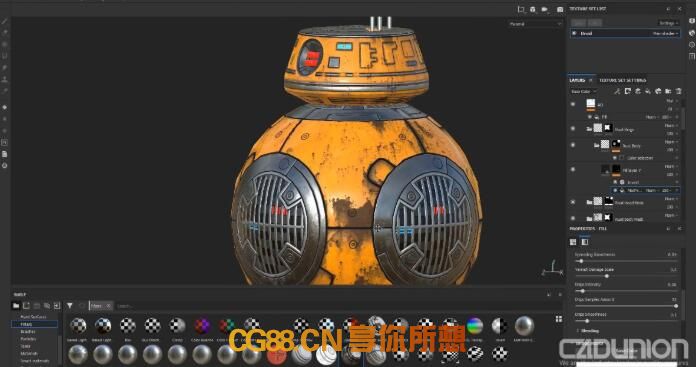
Task: Click the Edge Intensity slider
Action: (x=626, y=291)
